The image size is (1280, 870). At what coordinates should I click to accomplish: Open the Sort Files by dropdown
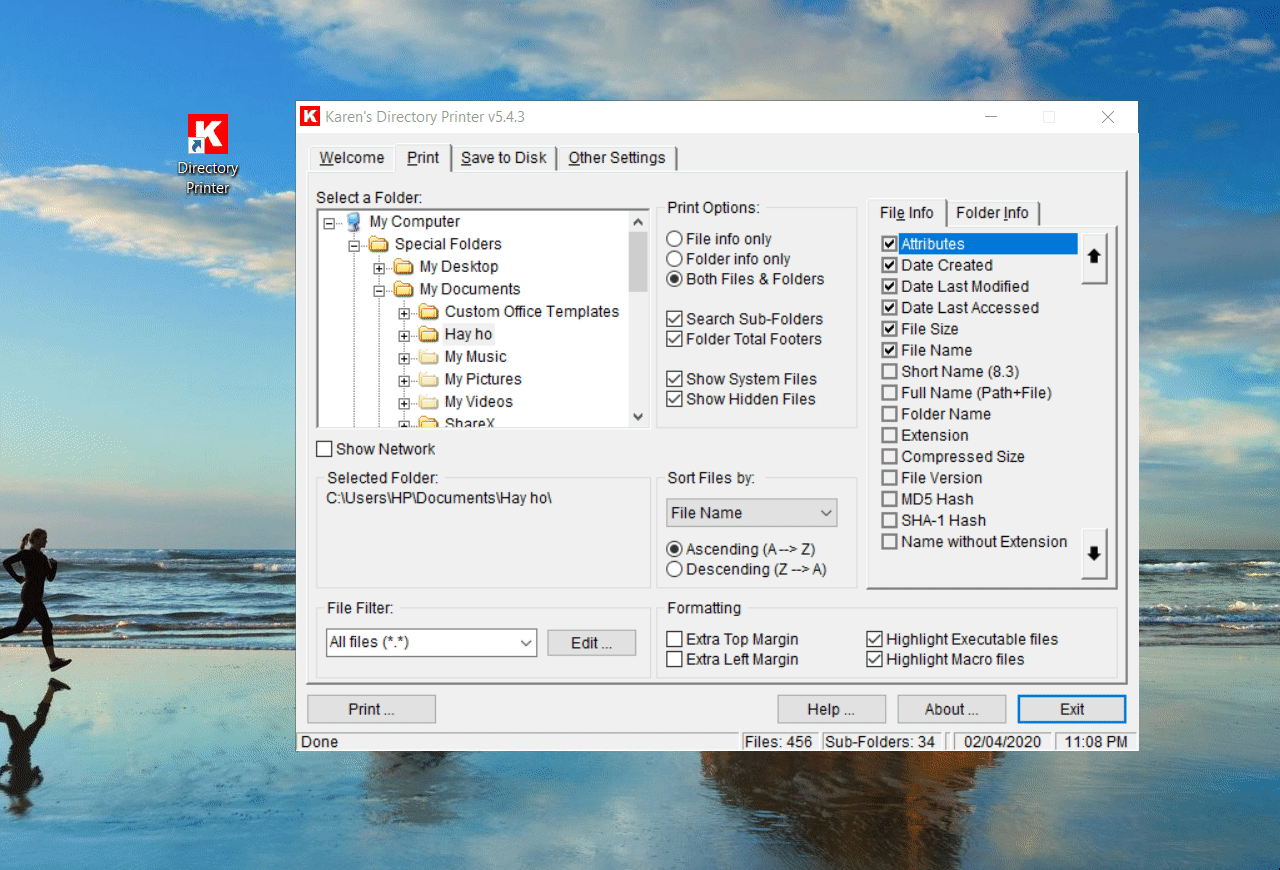pos(752,513)
